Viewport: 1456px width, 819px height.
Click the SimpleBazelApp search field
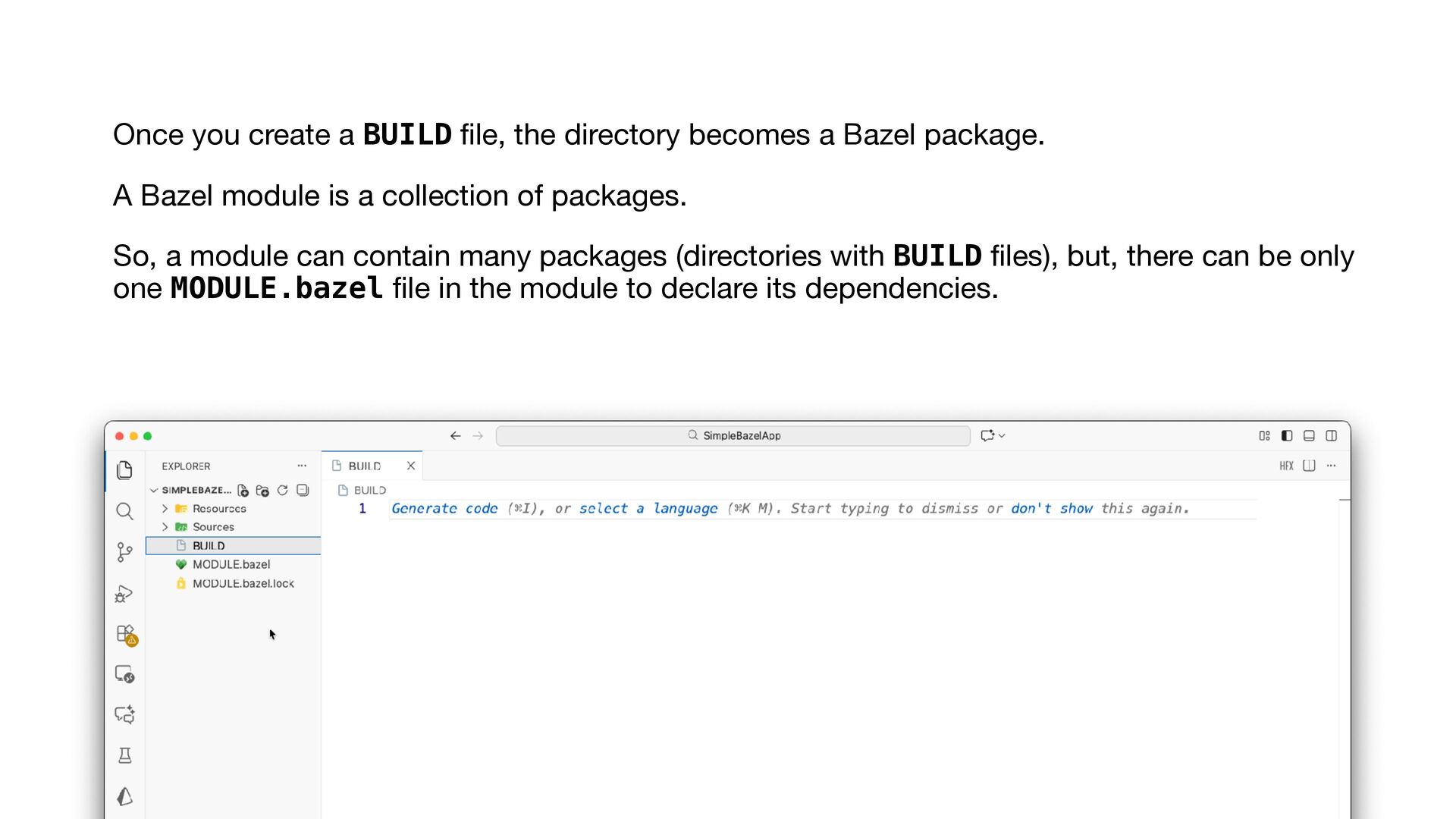point(733,436)
